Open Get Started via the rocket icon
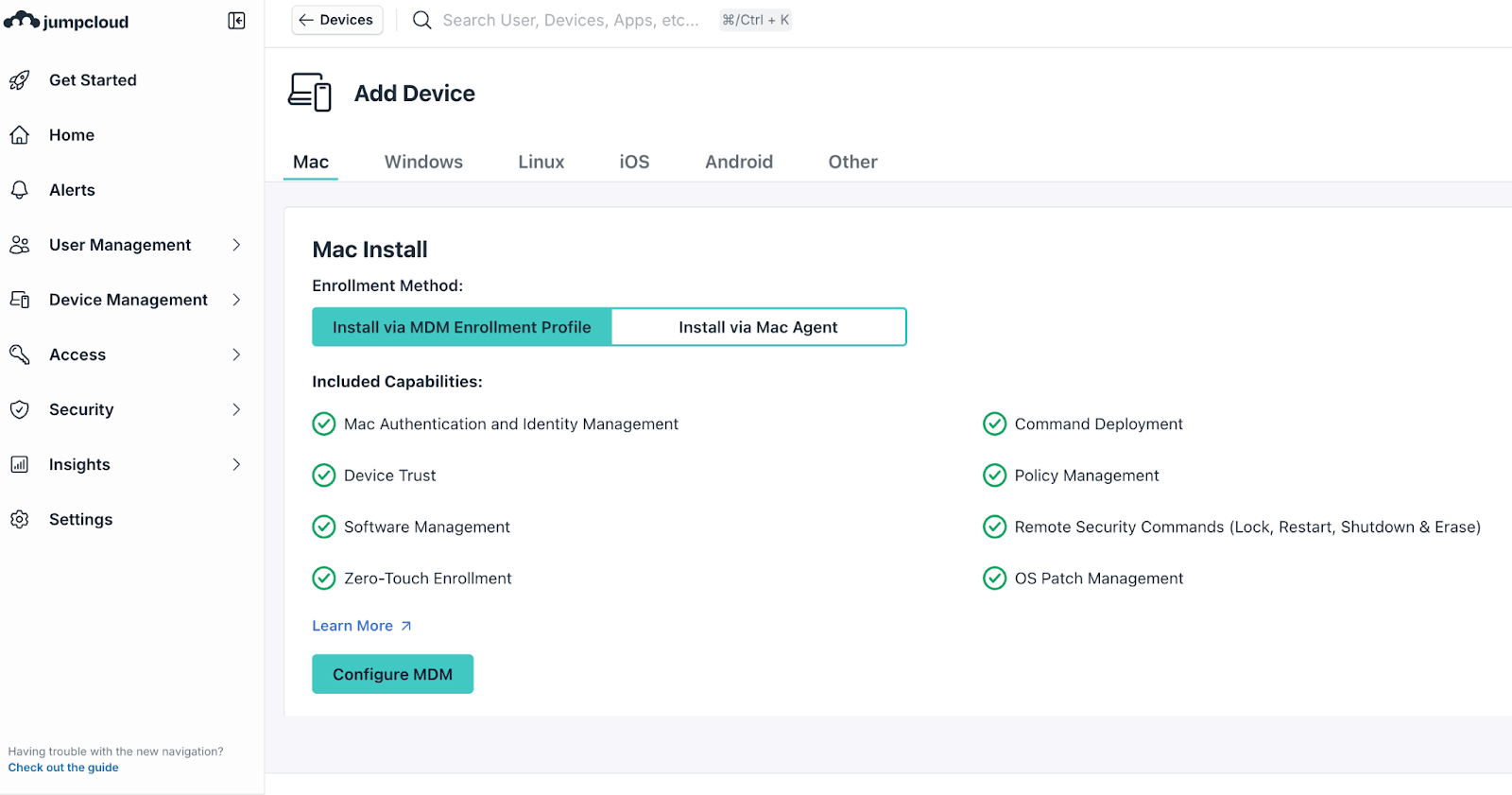Viewport: 1512px width, 795px height. click(20, 80)
